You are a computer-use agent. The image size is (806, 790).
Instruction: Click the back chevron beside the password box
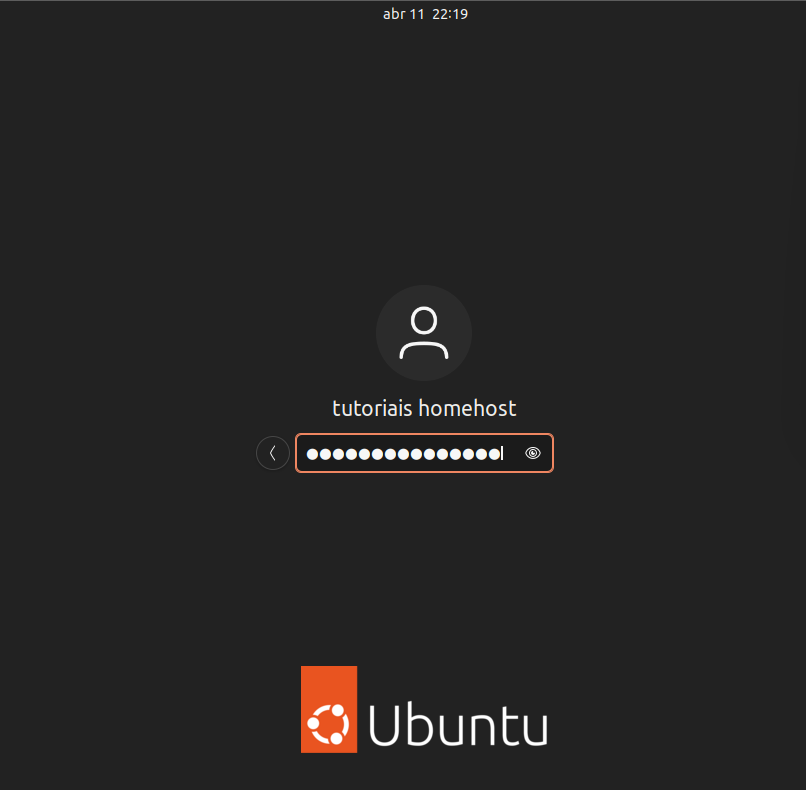(x=273, y=453)
